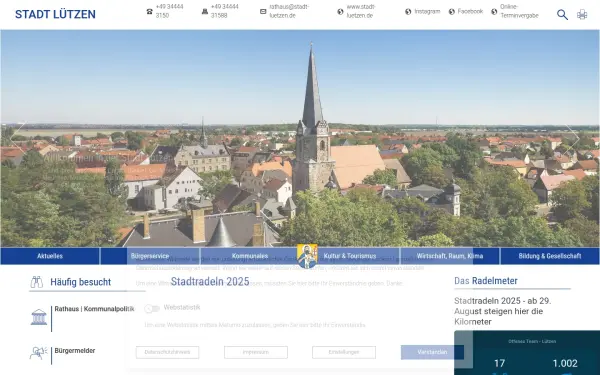The image size is (600, 375).
Task: Click the binoculars icon by Häufig besucht
Action: coord(37,282)
